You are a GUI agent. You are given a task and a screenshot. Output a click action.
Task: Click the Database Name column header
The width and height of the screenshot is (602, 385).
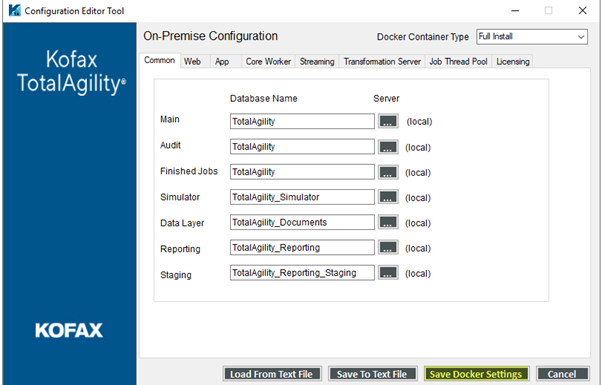click(263, 99)
